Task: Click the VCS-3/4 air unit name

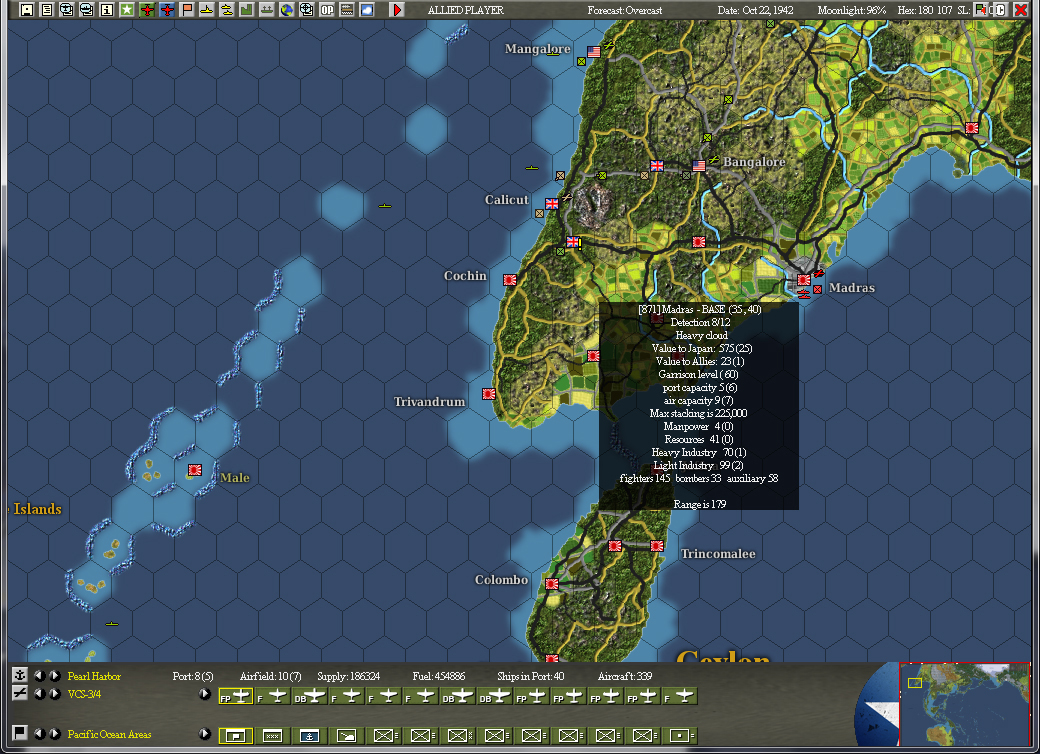Action: click(84, 694)
